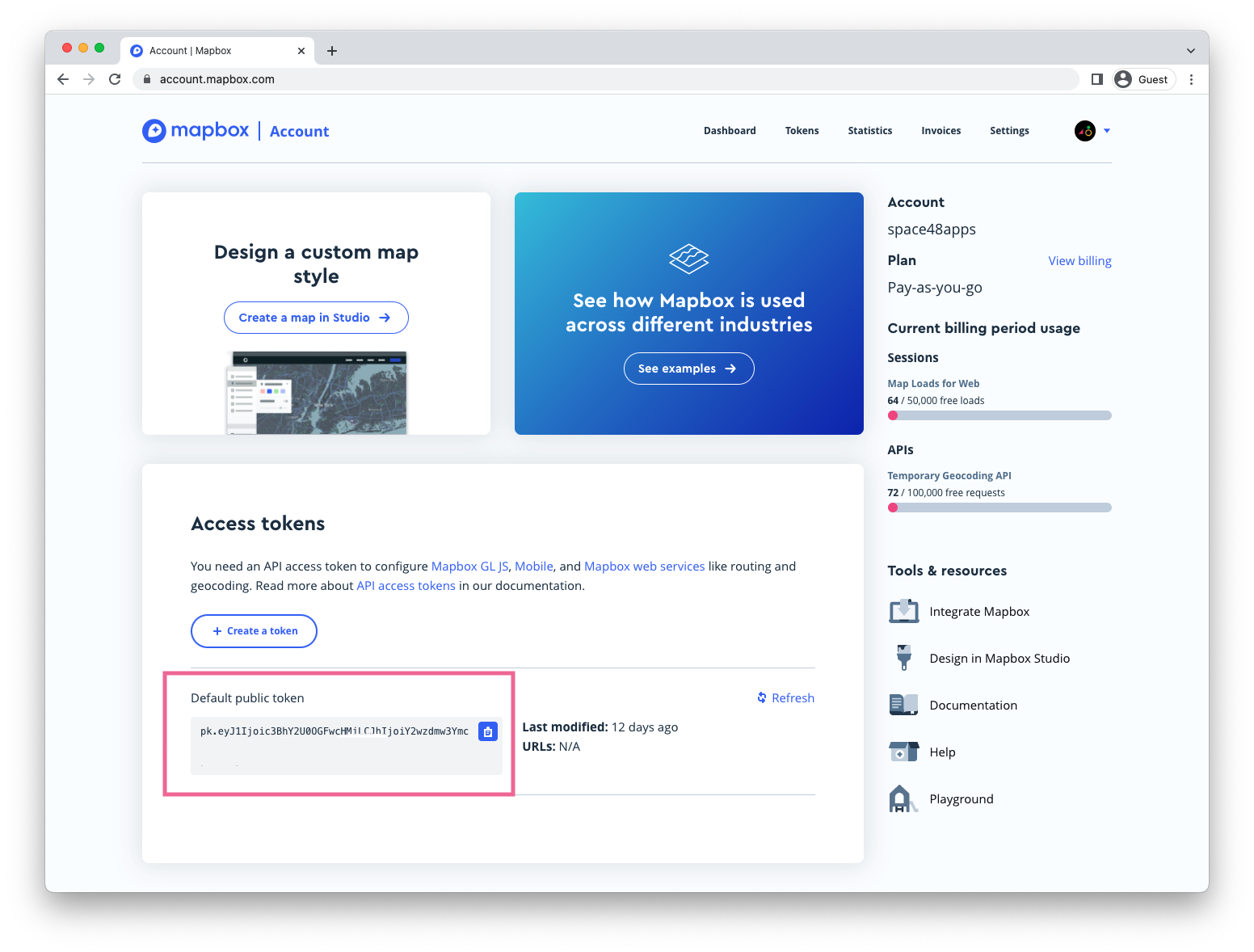Open the Help text link

(x=942, y=752)
